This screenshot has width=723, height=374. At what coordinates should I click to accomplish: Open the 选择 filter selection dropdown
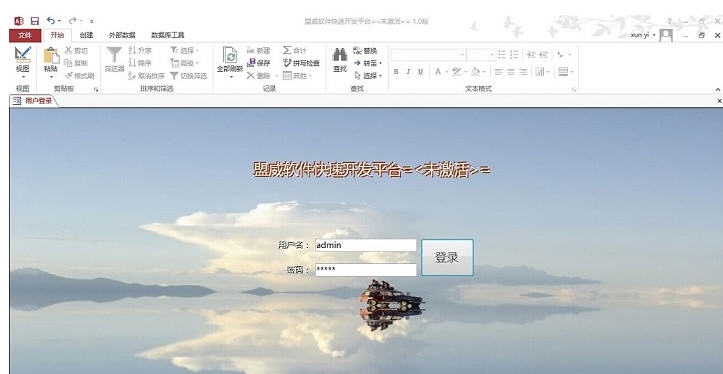(x=184, y=50)
